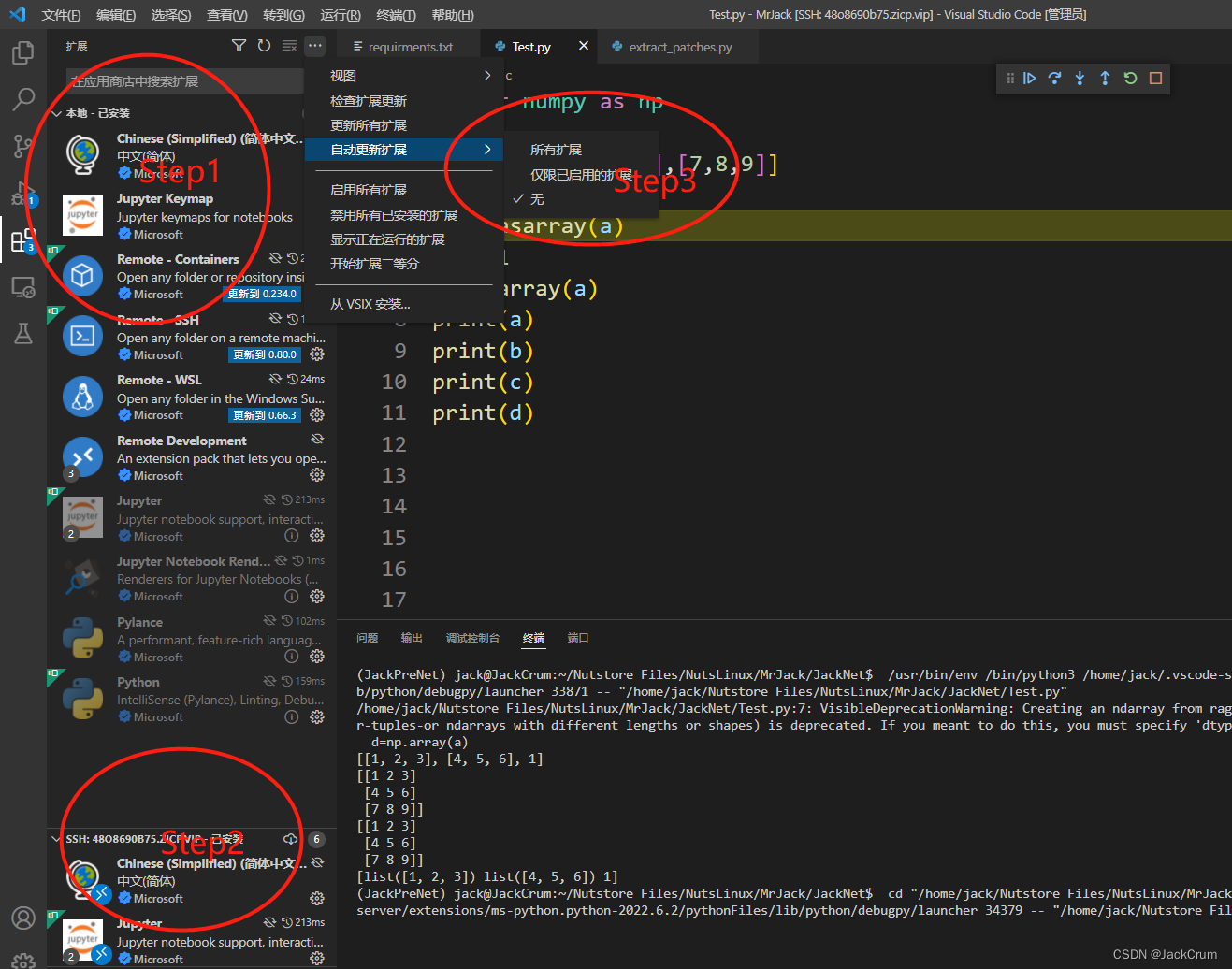Open the Search view in activity bar
Viewport: 1232px width, 969px height.
23,98
